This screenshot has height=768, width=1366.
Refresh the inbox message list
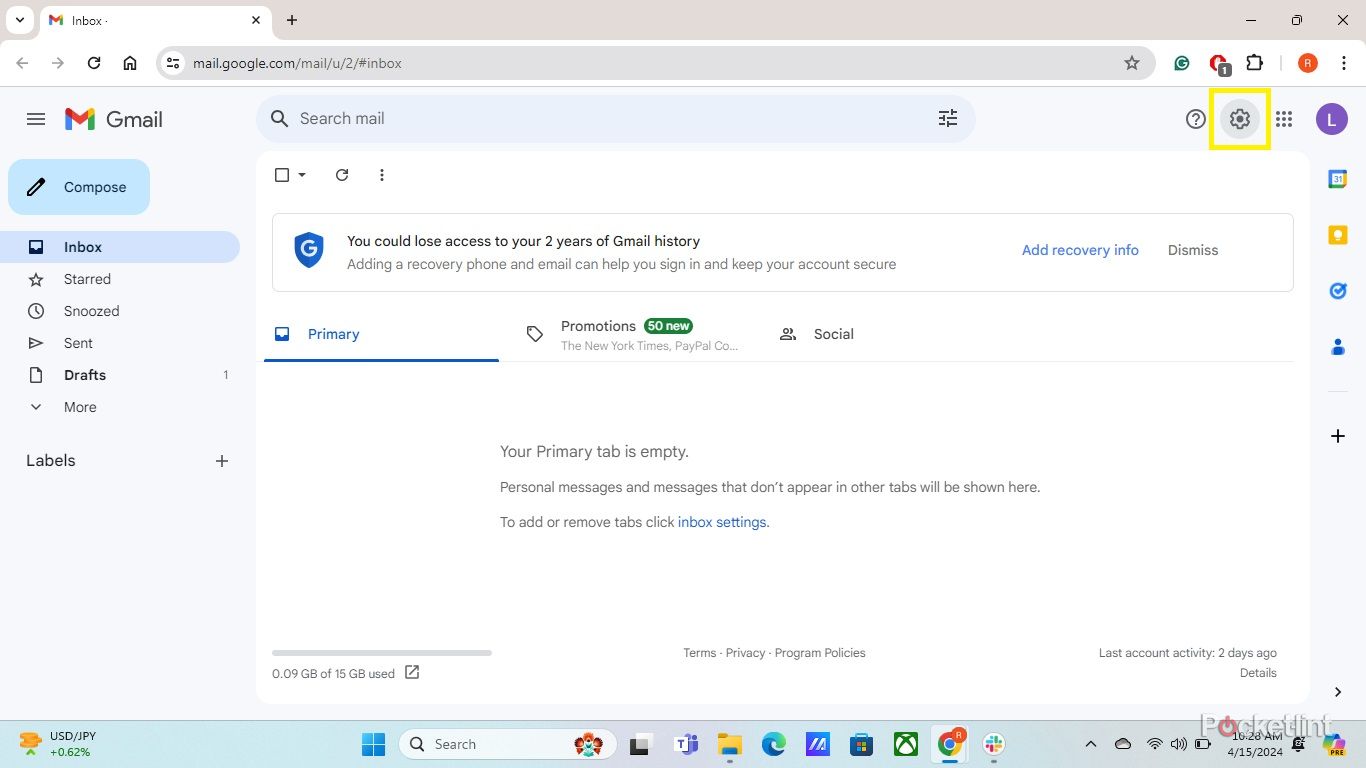click(x=342, y=175)
